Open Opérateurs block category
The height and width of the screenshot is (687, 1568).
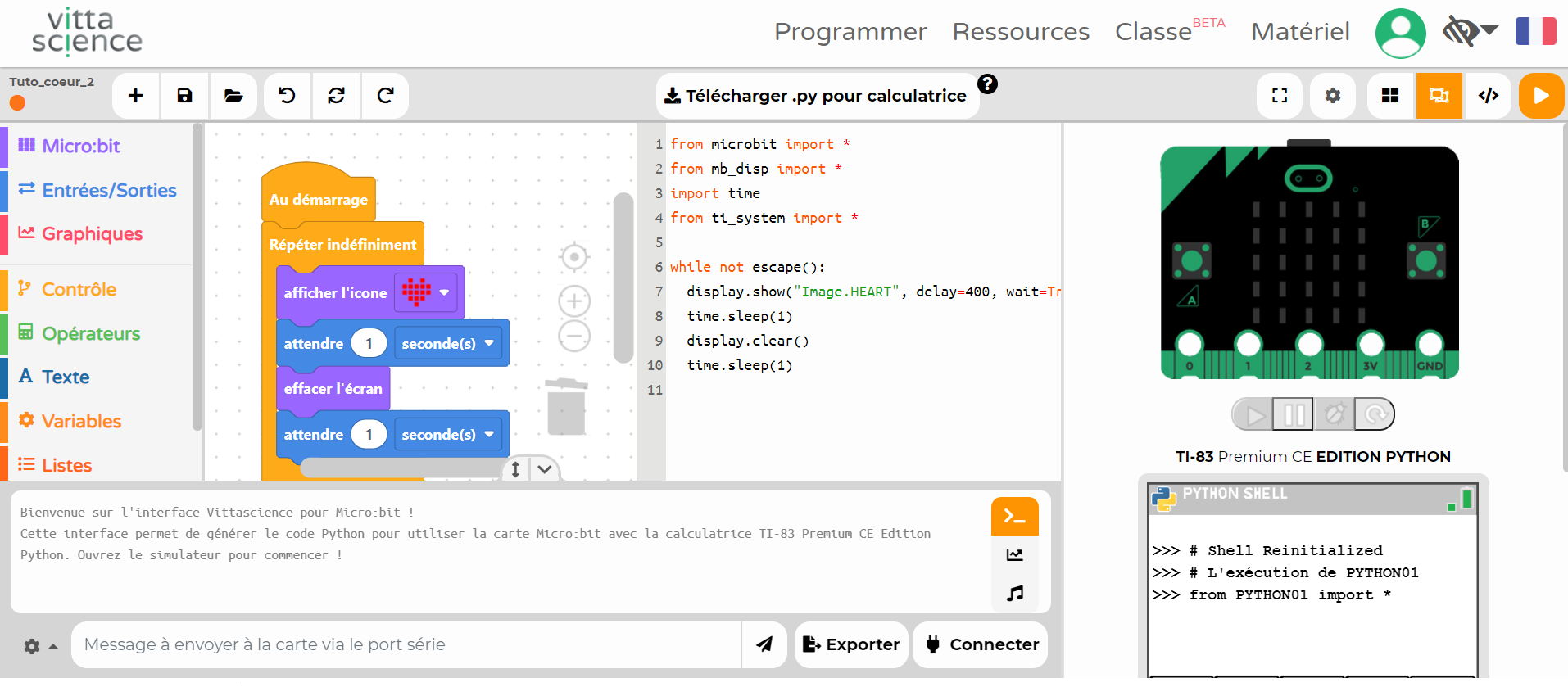pyautogui.click(x=97, y=333)
